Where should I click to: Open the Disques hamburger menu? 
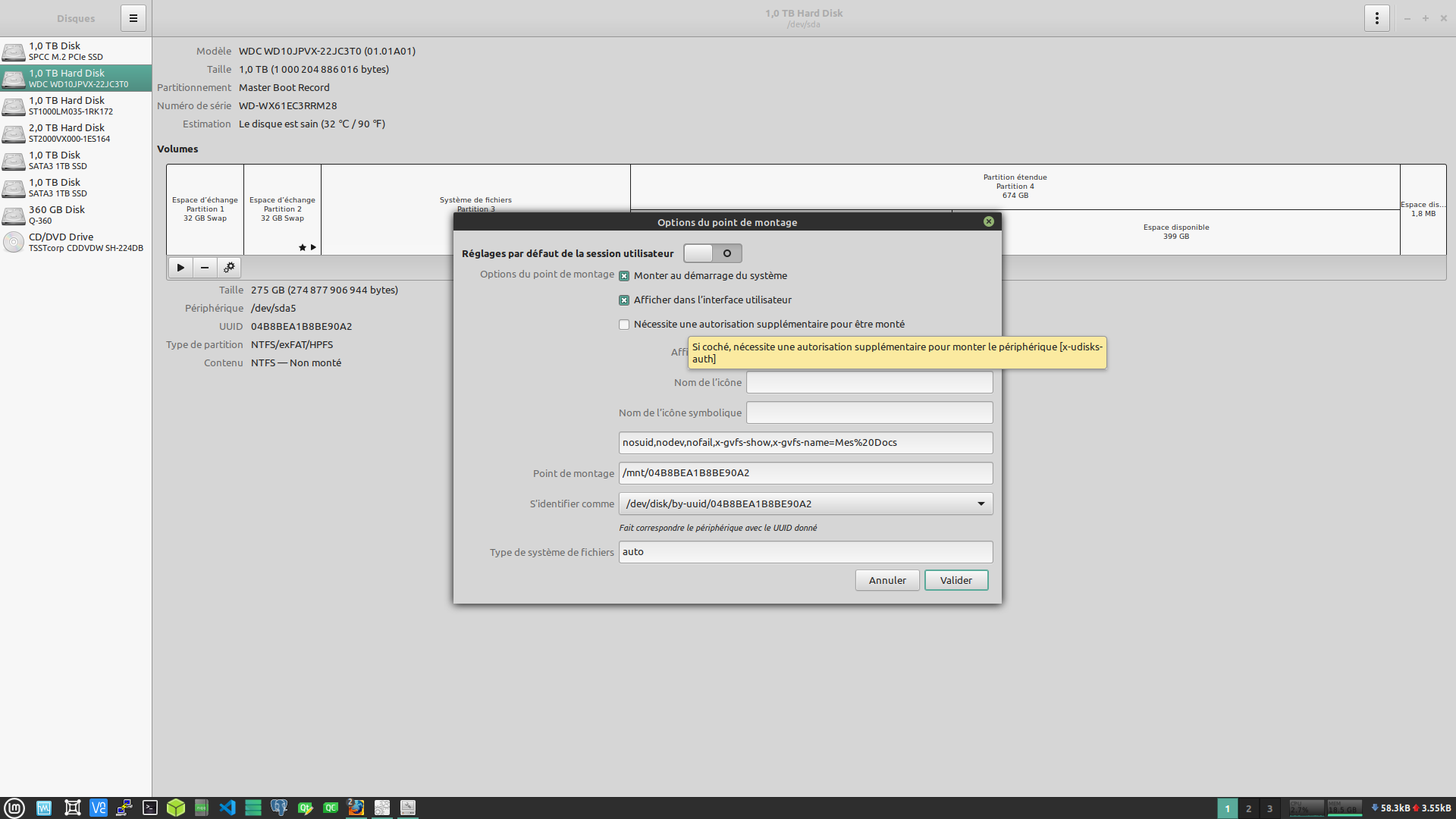(x=133, y=18)
